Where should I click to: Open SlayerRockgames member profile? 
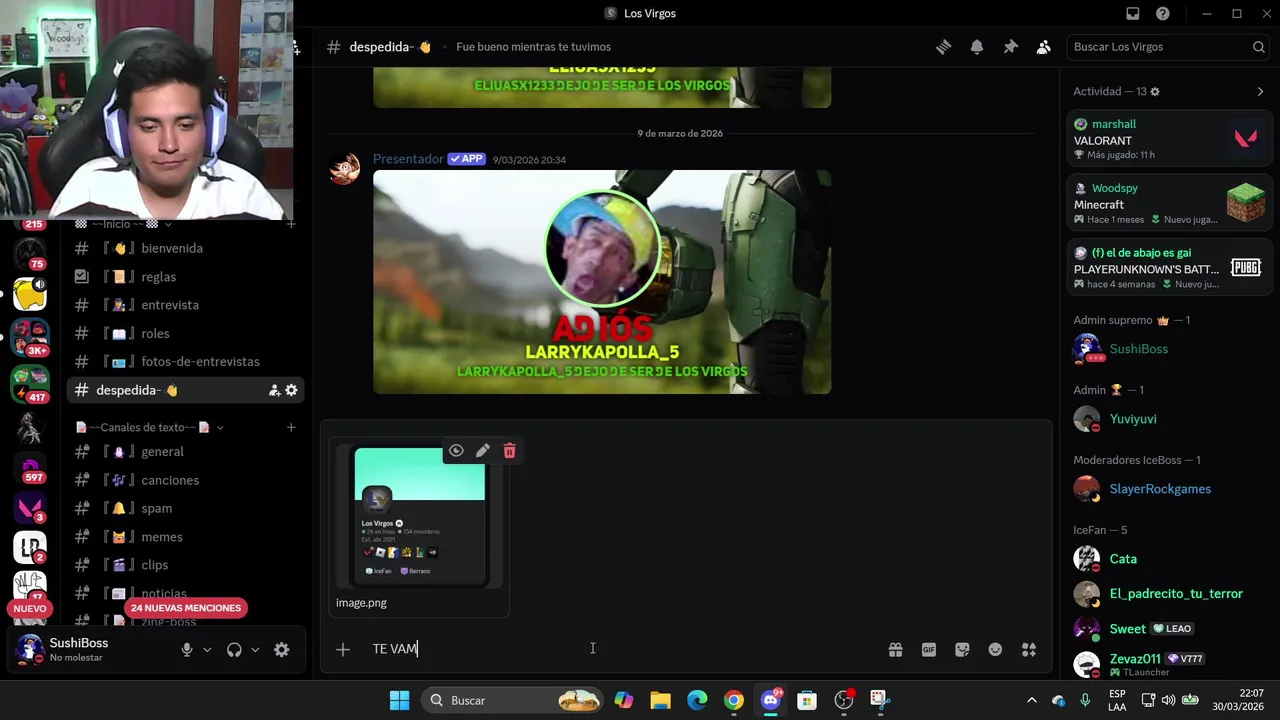1168,489
